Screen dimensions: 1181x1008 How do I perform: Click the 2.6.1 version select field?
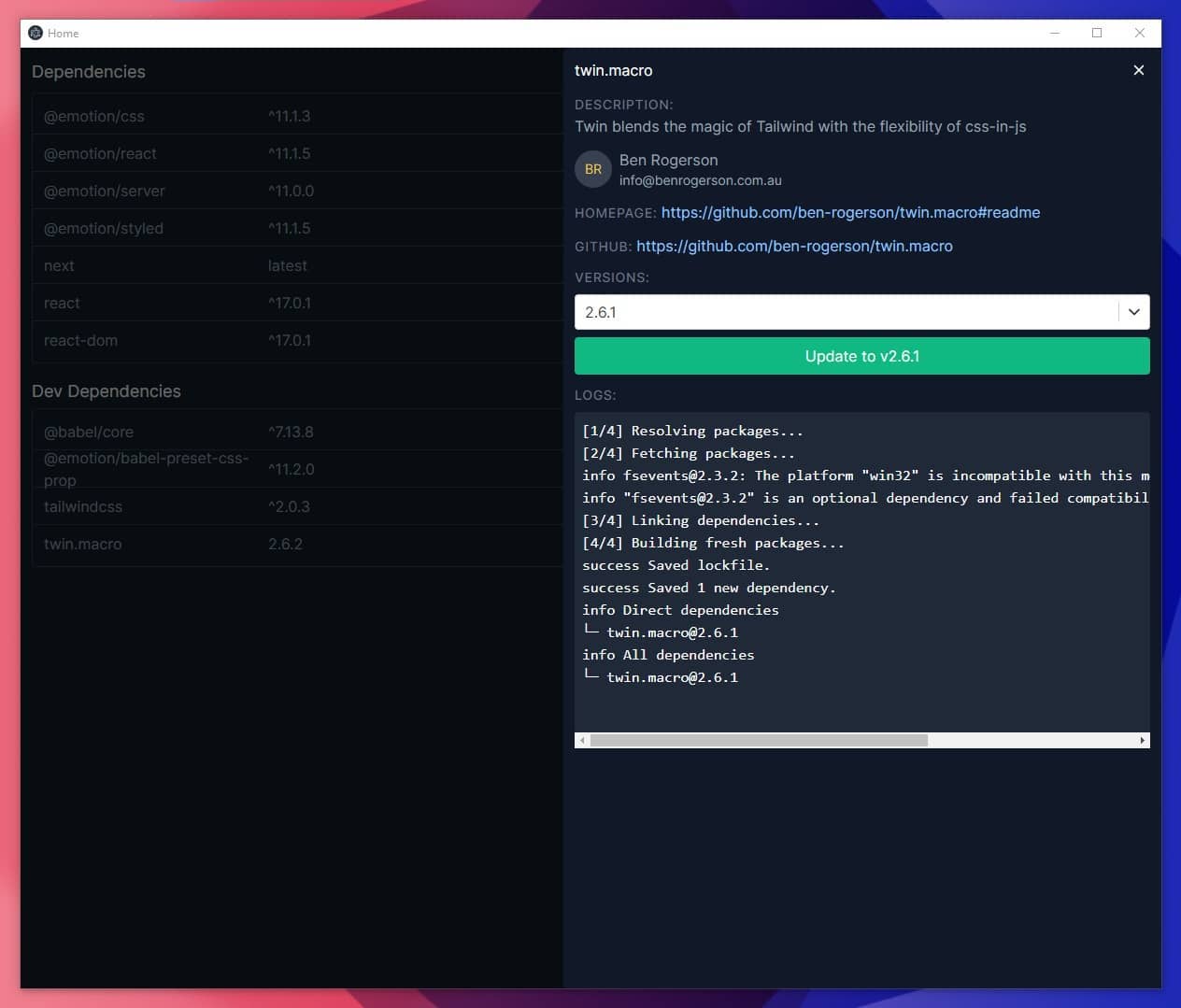coord(861,312)
